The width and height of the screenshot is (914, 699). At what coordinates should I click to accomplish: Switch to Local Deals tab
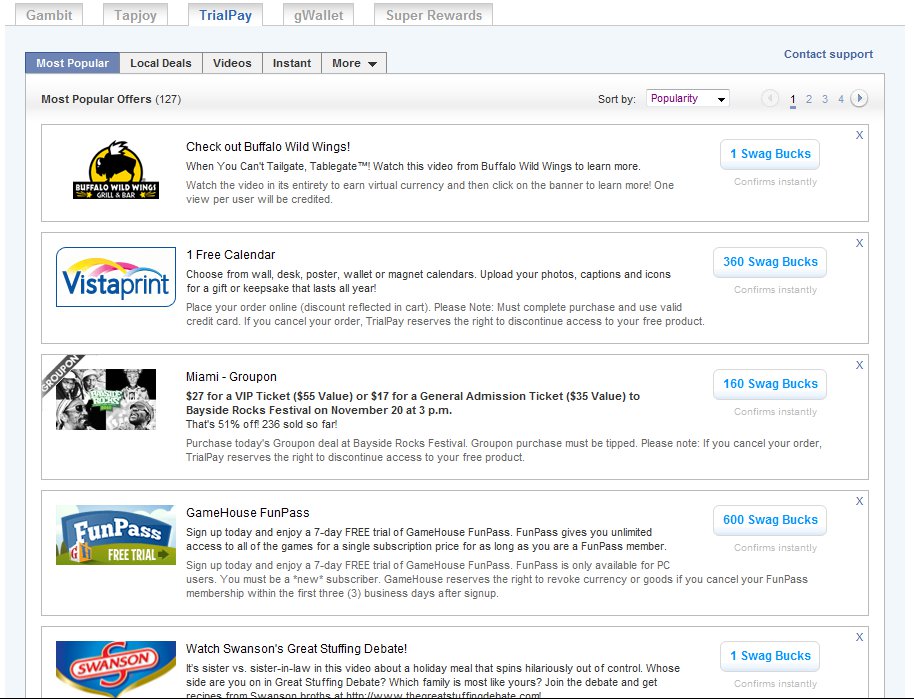click(161, 63)
